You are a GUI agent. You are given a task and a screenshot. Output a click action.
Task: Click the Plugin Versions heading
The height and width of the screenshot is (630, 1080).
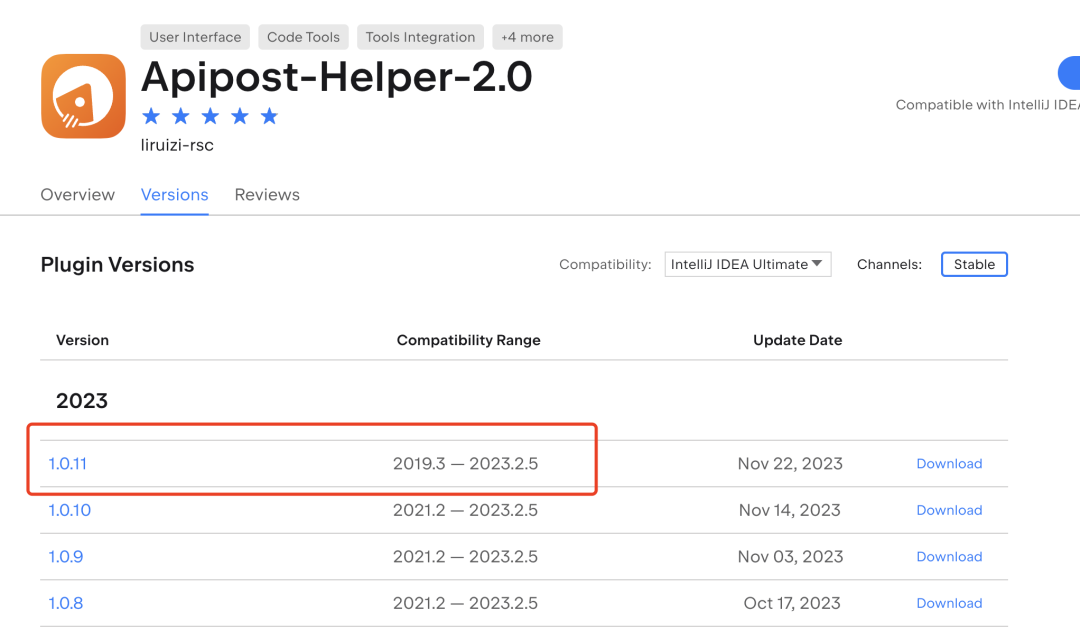point(117,265)
